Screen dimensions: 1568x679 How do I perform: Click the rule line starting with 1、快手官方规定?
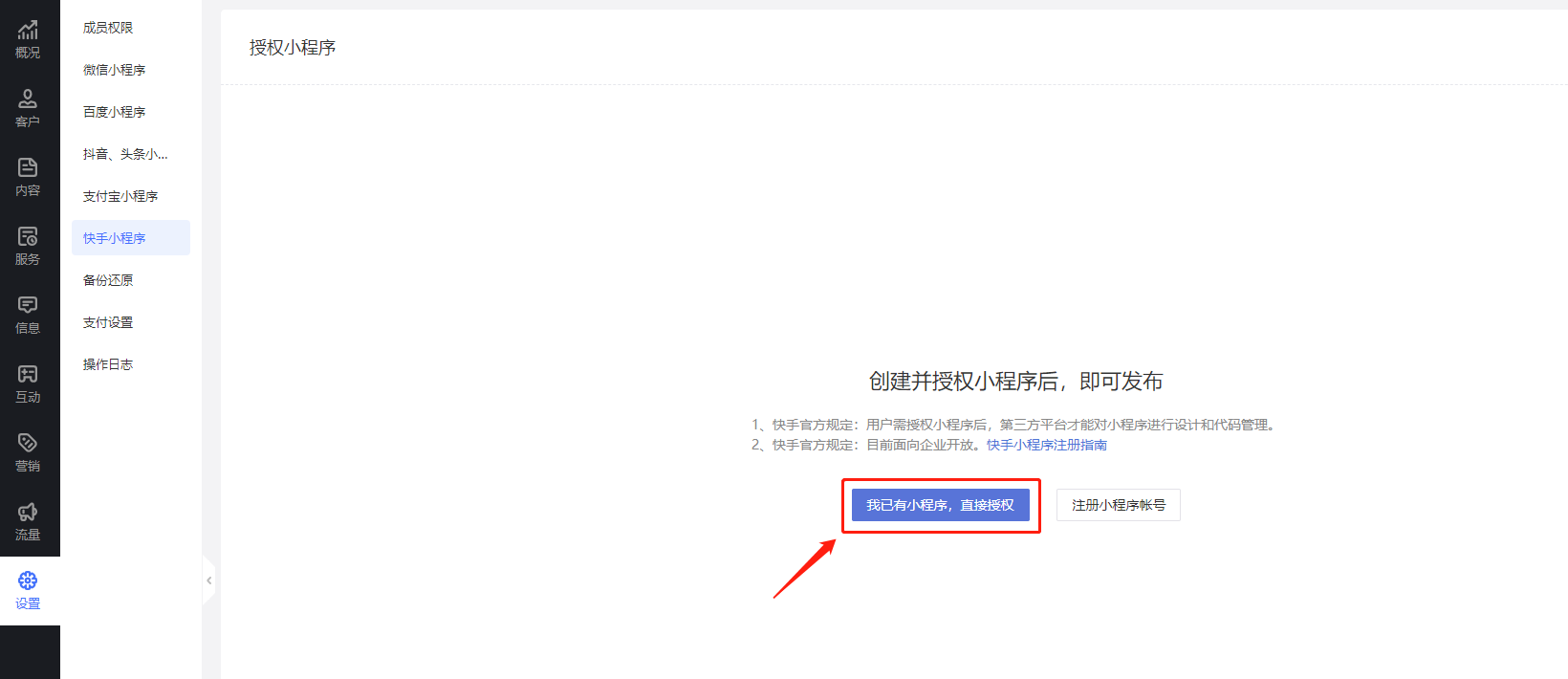pyautogui.click(x=1015, y=425)
